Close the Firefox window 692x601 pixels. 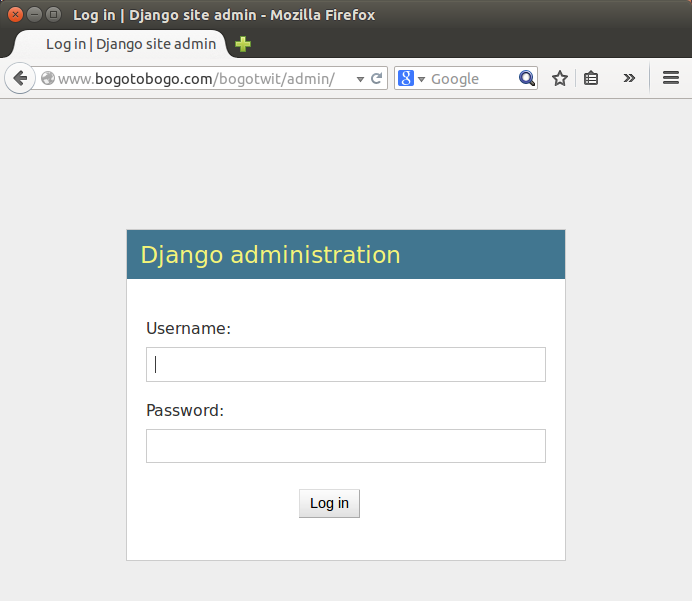pyautogui.click(x=15, y=15)
